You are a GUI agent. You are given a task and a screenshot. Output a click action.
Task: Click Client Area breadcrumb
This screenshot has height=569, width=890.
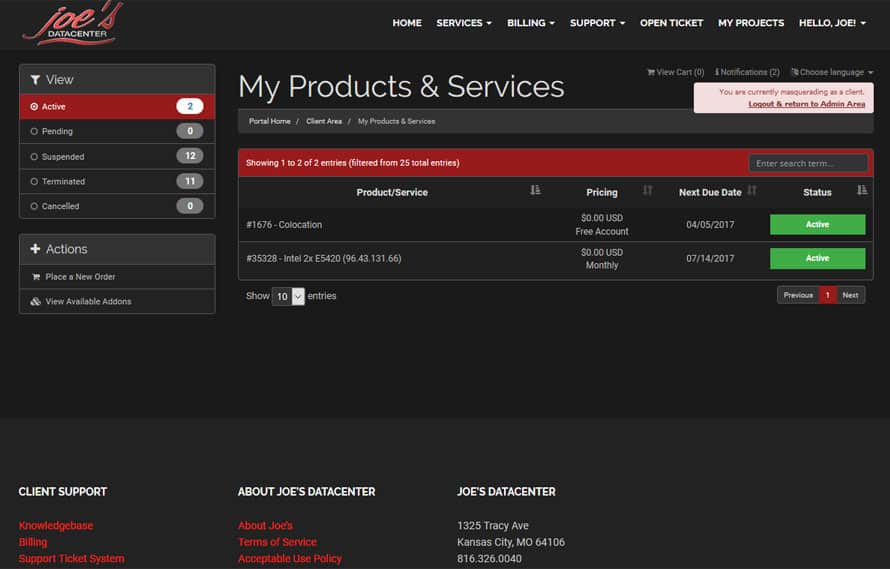(x=324, y=122)
